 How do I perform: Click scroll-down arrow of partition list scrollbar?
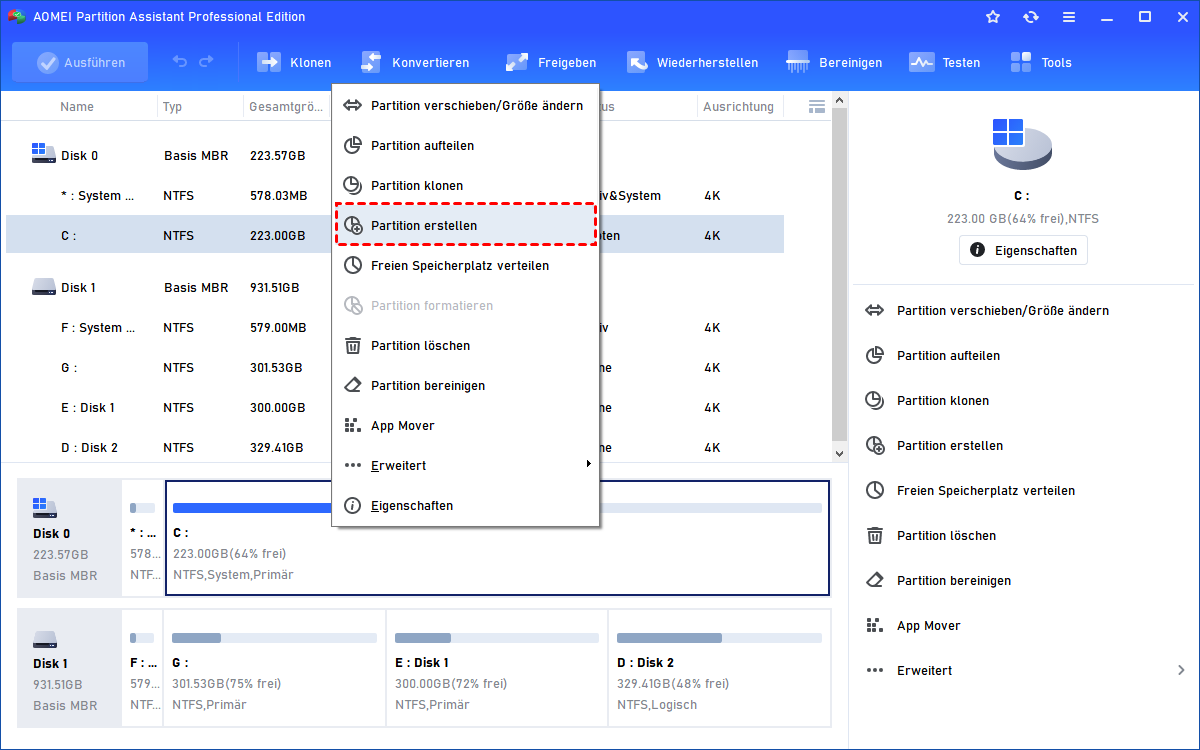pyautogui.click(x=840, y=454)
